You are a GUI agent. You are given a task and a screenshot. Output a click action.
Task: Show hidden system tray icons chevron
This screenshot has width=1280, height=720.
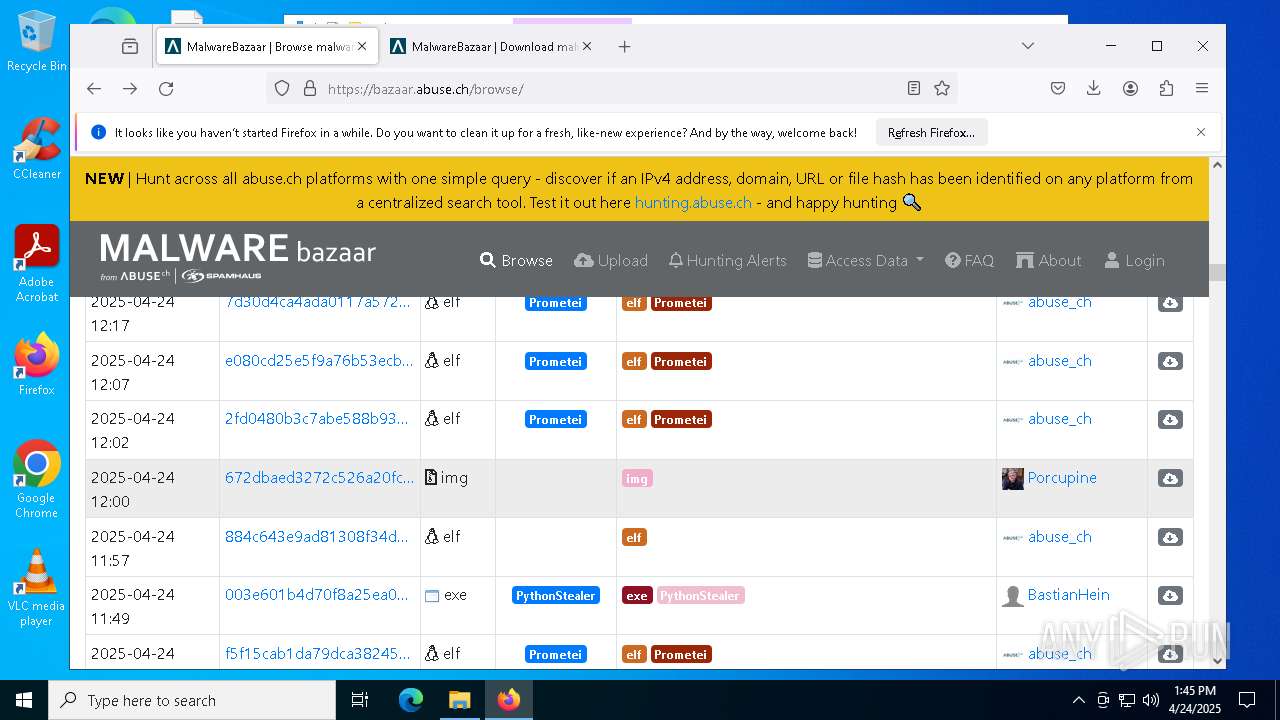pos(1078,700)
